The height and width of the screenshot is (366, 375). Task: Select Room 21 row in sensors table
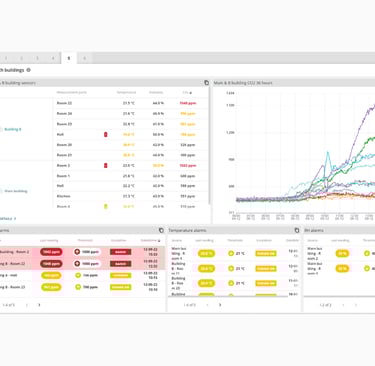(x=131, y=155)
